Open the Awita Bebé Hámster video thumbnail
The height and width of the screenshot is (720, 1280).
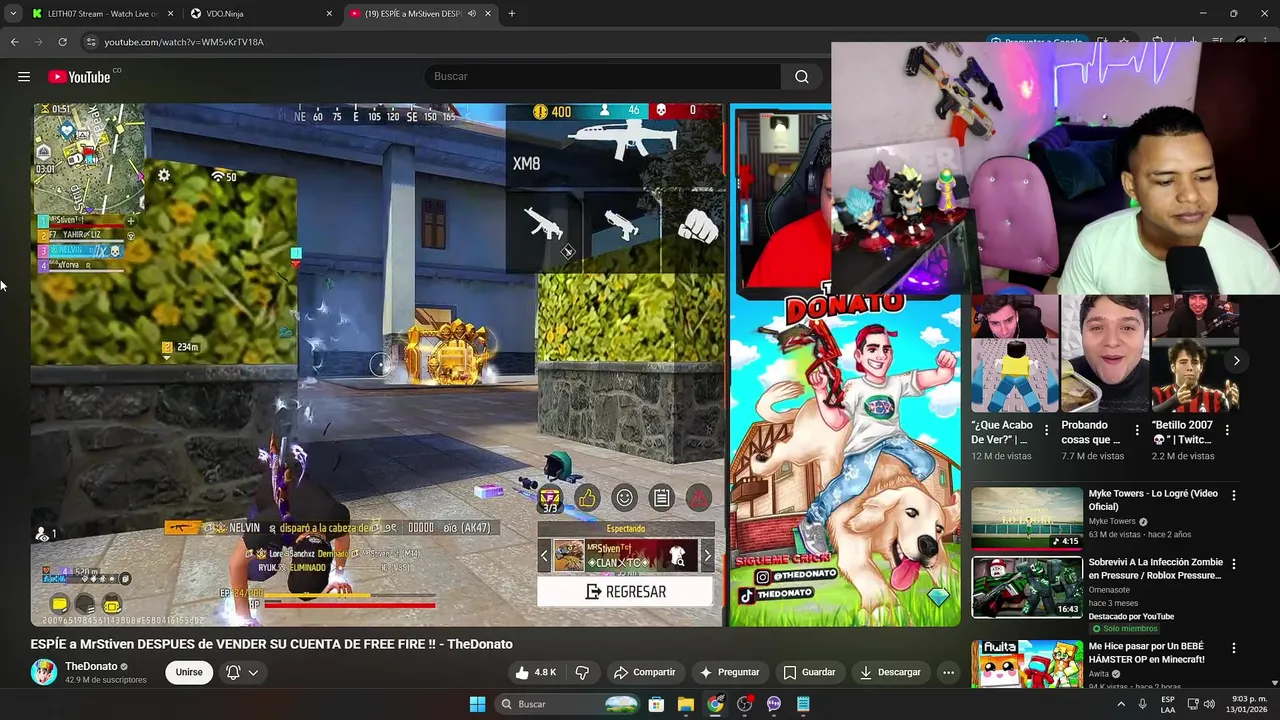click(1027, 665)
